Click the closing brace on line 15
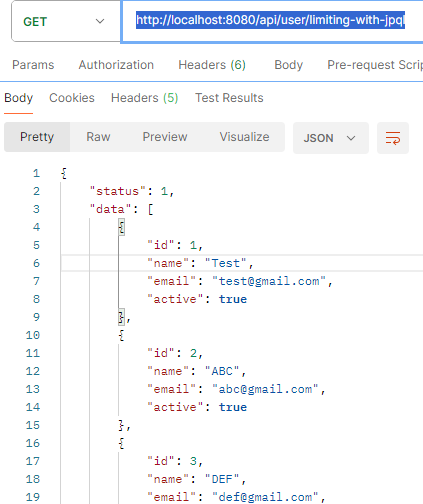The image size is (423, 504). [x=121, y=425]
